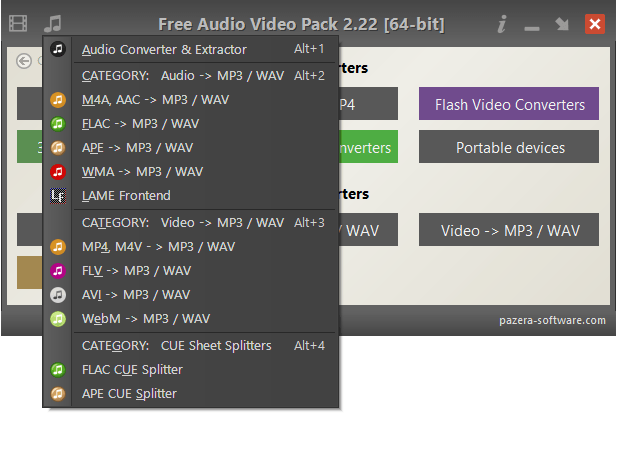Image resolution: width=617 pixels, height=459 pixels.
Task: Select APE CUE Splitter menu item
Action: [190, 394]
